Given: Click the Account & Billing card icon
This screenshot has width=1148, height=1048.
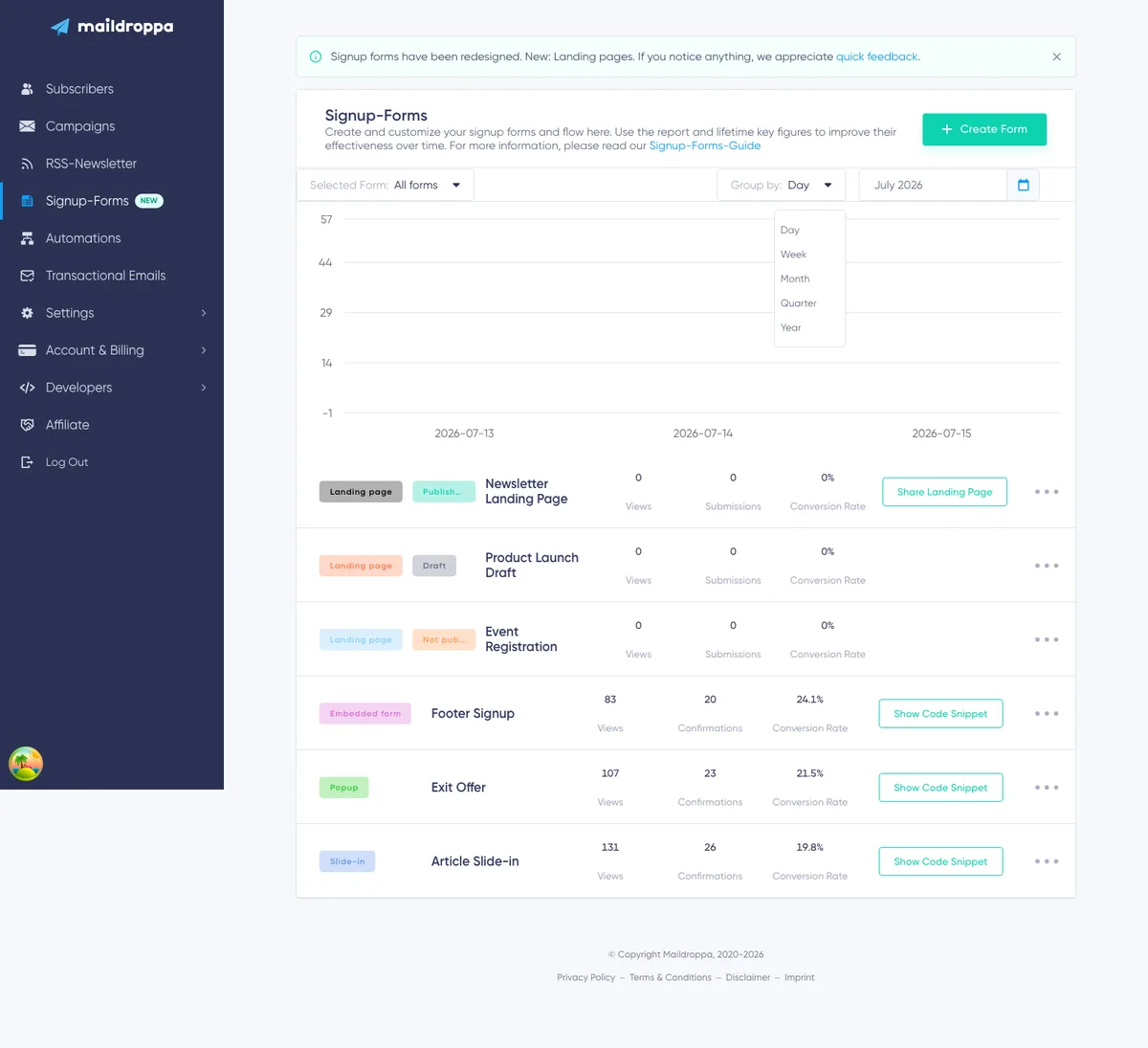Looking at the screenshot, I should coord(27,350).
